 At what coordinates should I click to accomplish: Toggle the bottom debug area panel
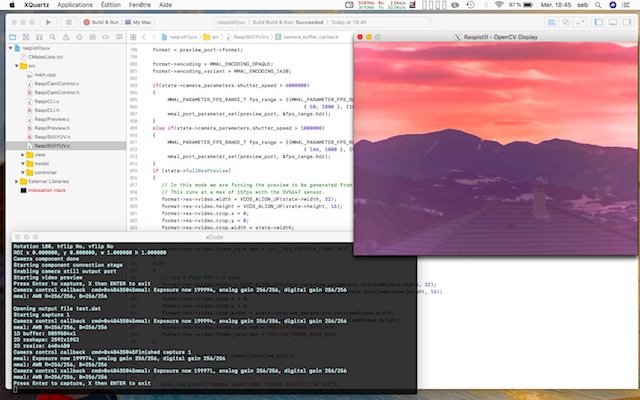(x=613, y=22)
